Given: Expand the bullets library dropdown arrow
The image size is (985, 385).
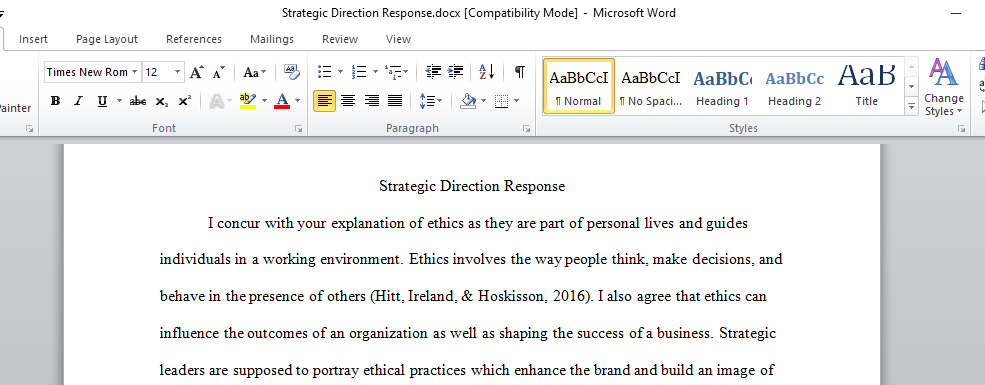Looking at the screenshot, I should [x=340, y=72].
